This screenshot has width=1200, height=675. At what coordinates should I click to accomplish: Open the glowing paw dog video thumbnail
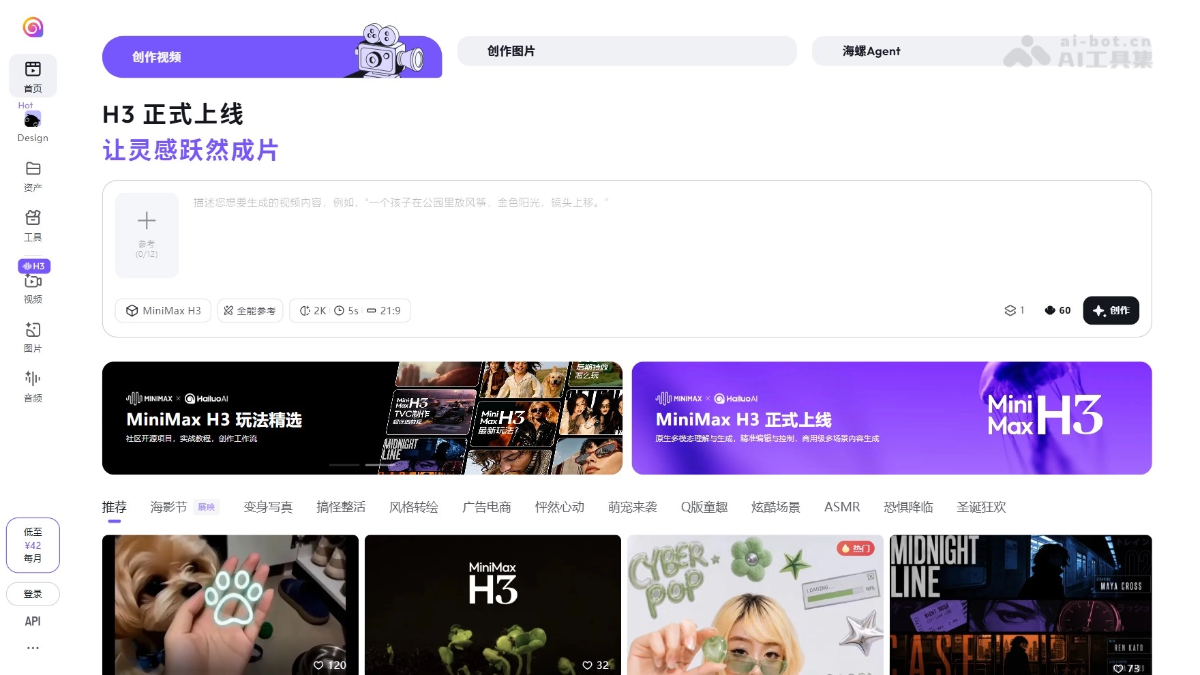point(230,605)
